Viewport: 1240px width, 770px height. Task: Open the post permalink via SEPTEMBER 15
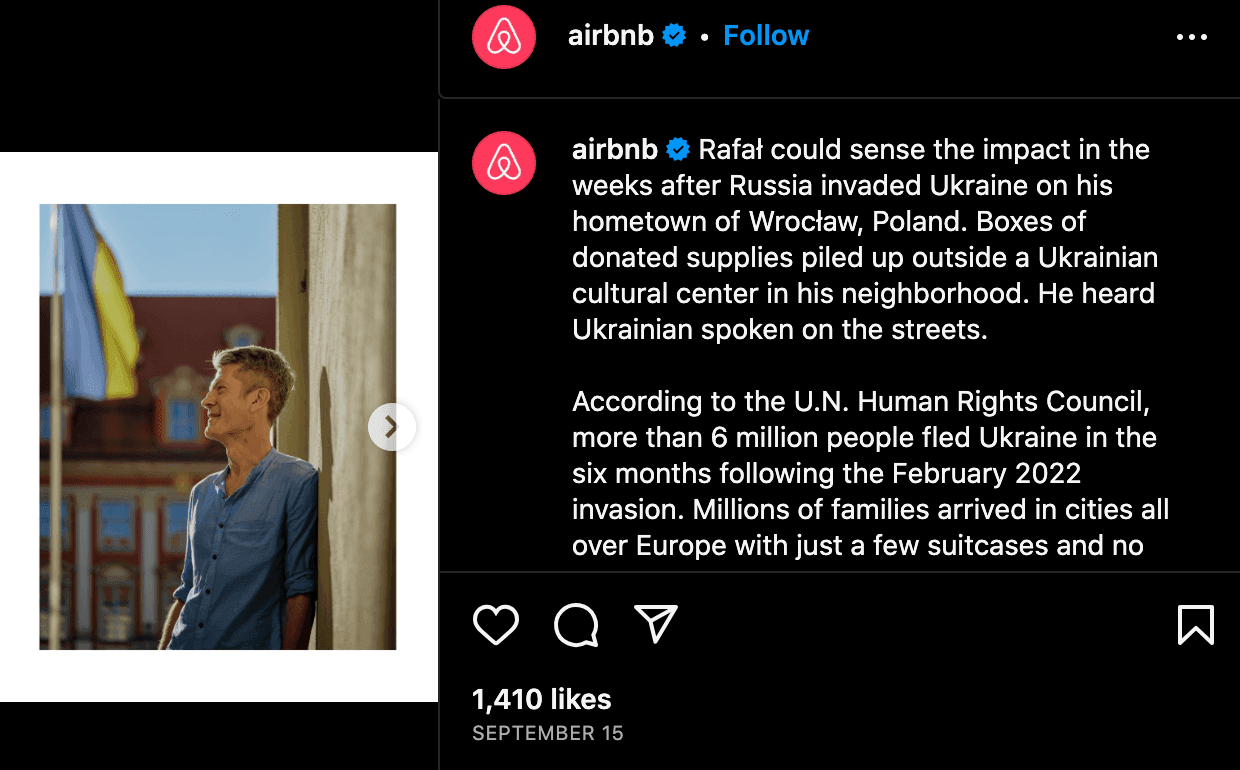(547, 733)
